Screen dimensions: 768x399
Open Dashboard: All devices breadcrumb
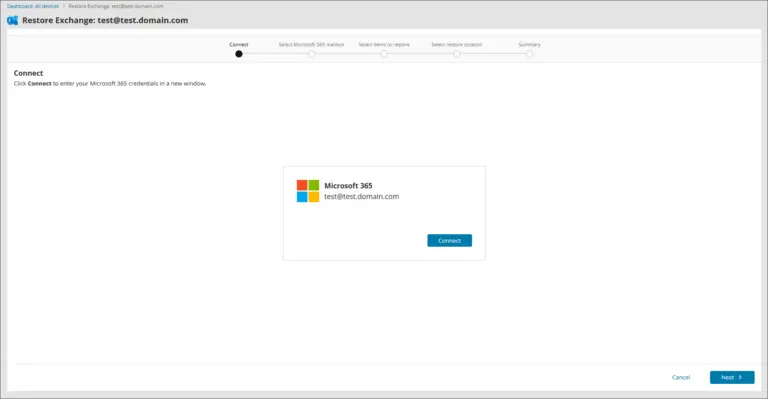(33, 6)
